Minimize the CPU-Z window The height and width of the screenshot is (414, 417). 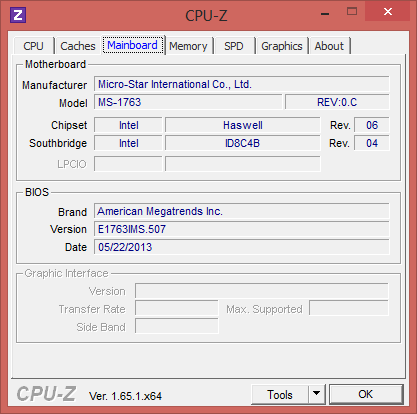pos(325,14)
